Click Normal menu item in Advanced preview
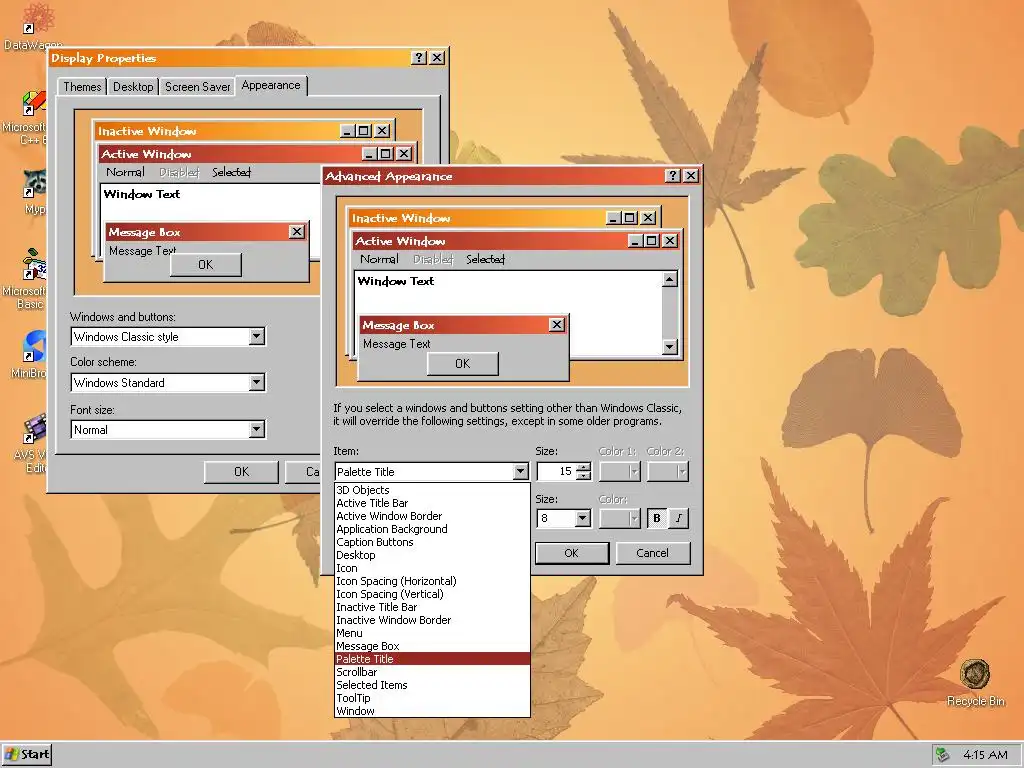The width and height of the screenshot is (1024, 768). 379,259
